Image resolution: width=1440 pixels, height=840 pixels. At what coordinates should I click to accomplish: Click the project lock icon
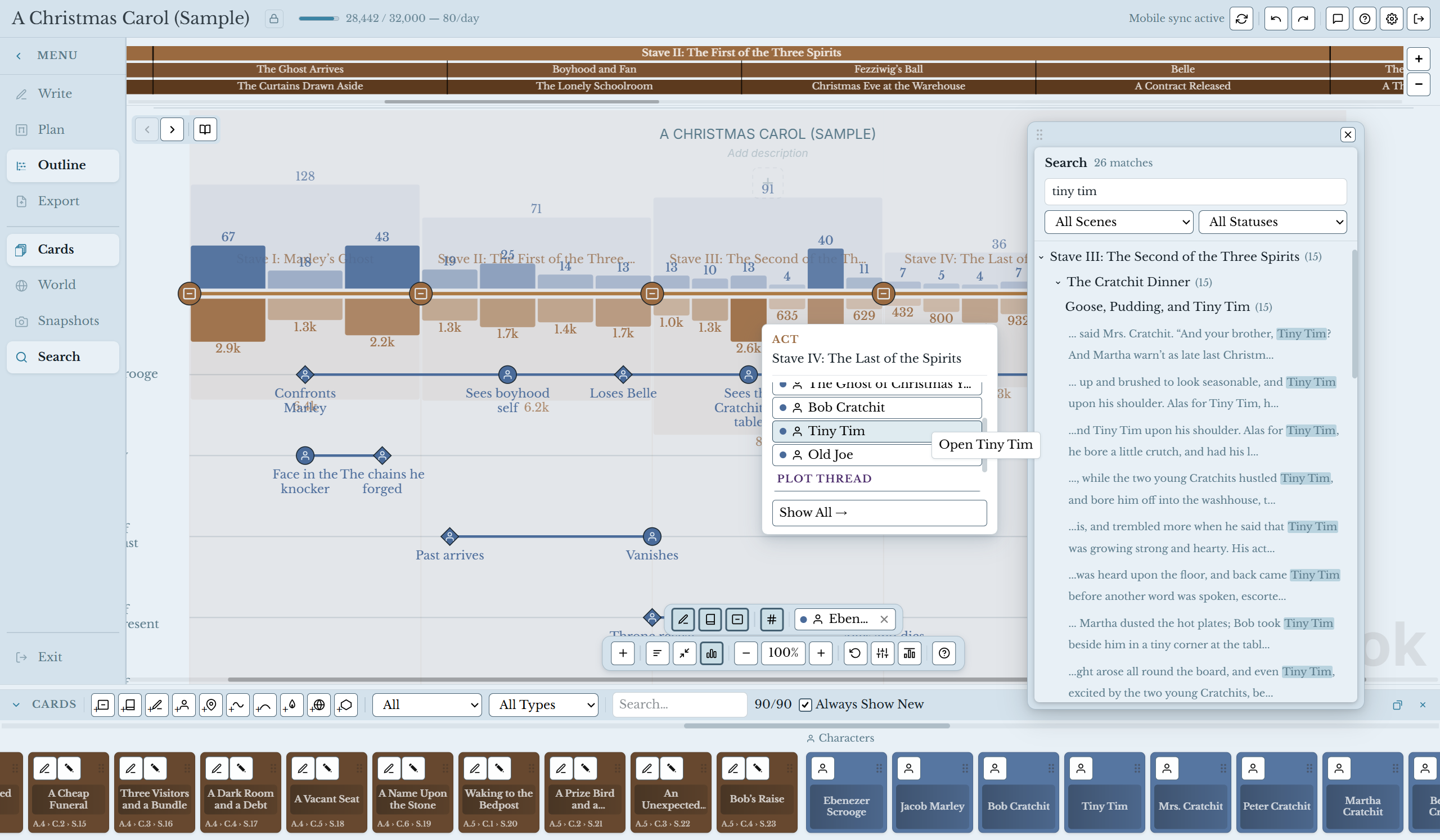(x=274, y=19)
